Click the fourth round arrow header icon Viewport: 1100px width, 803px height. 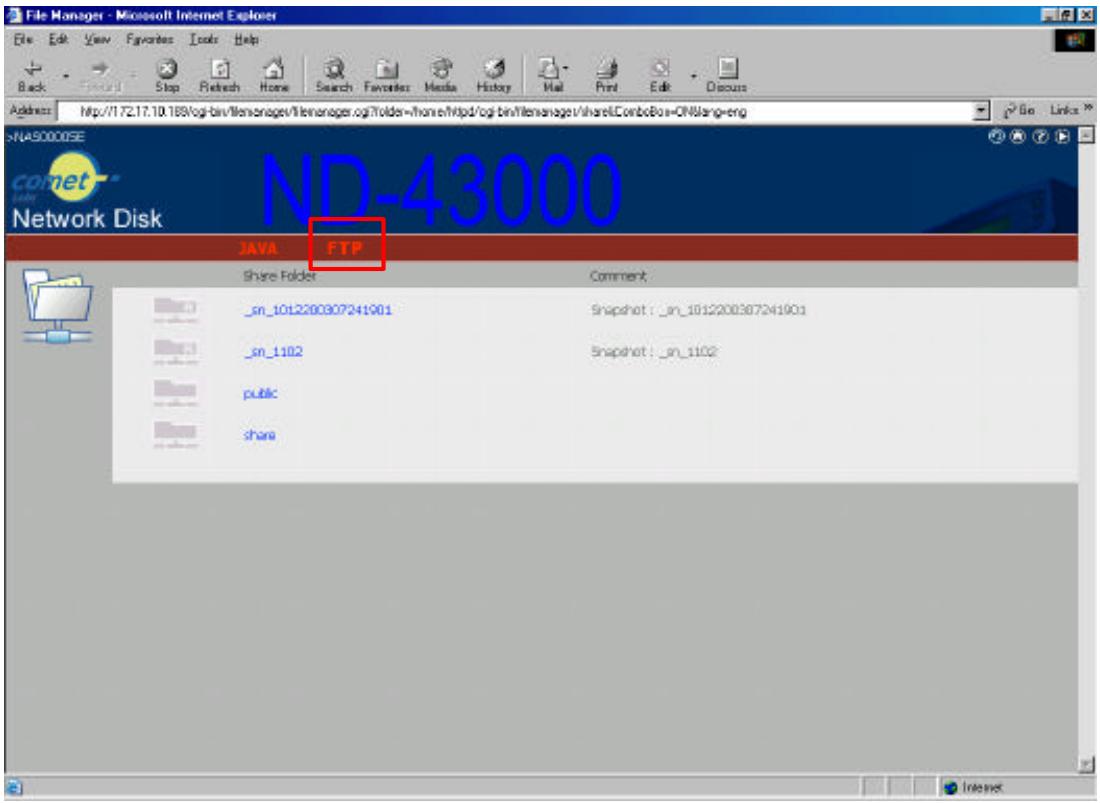1062,137
